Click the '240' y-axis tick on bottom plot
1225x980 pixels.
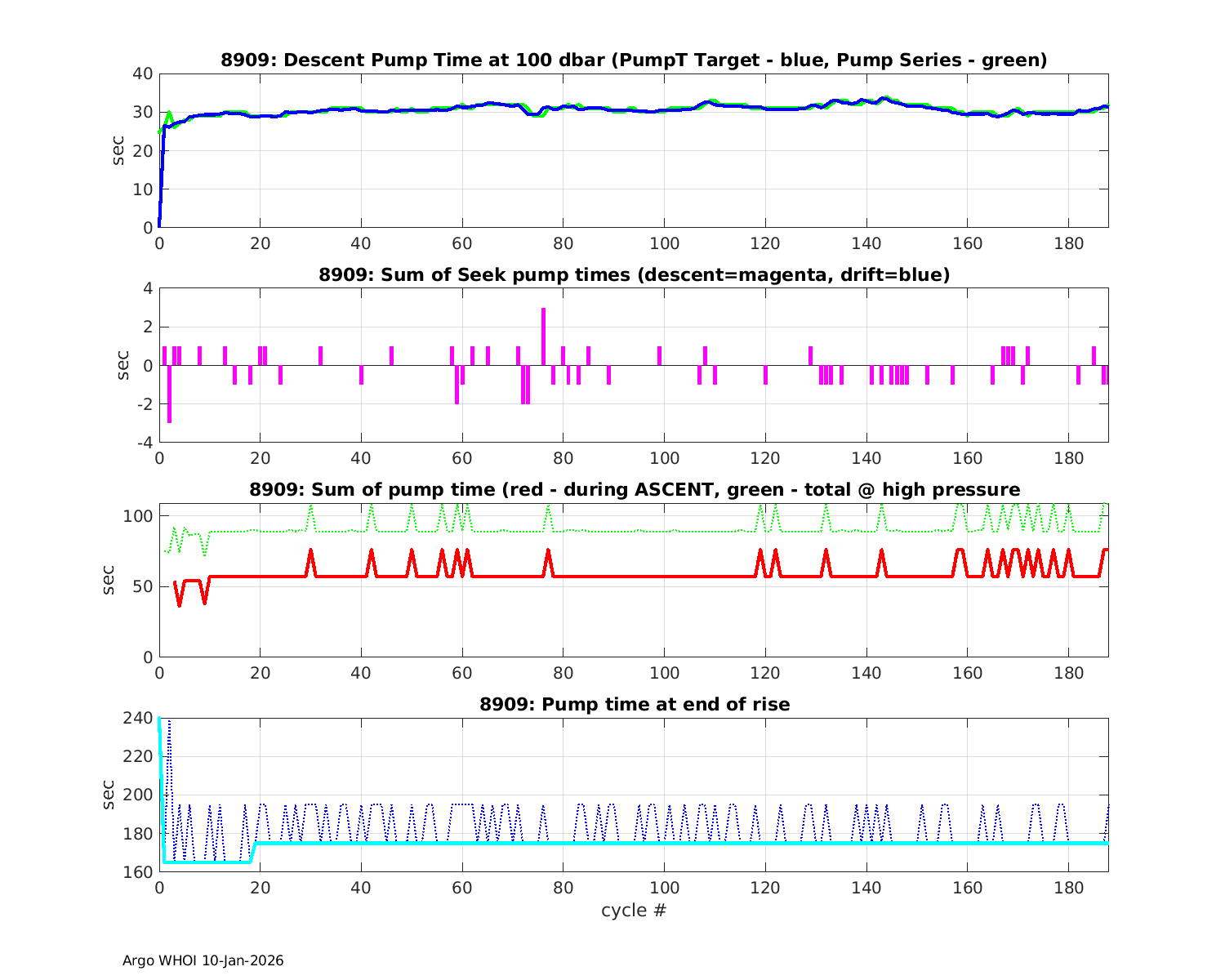[139, 718]
